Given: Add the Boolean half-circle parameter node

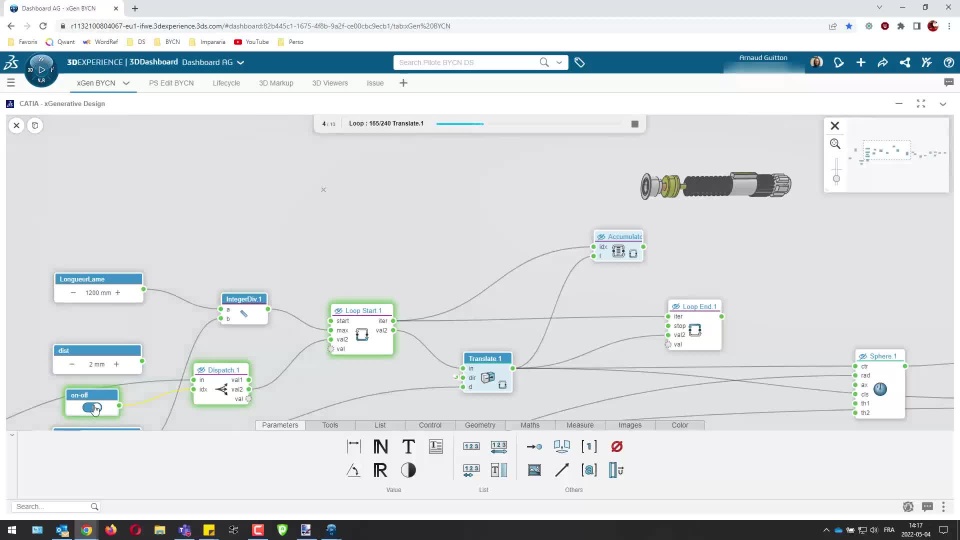Looking at the screenshot, I should (x=408, y=470).
